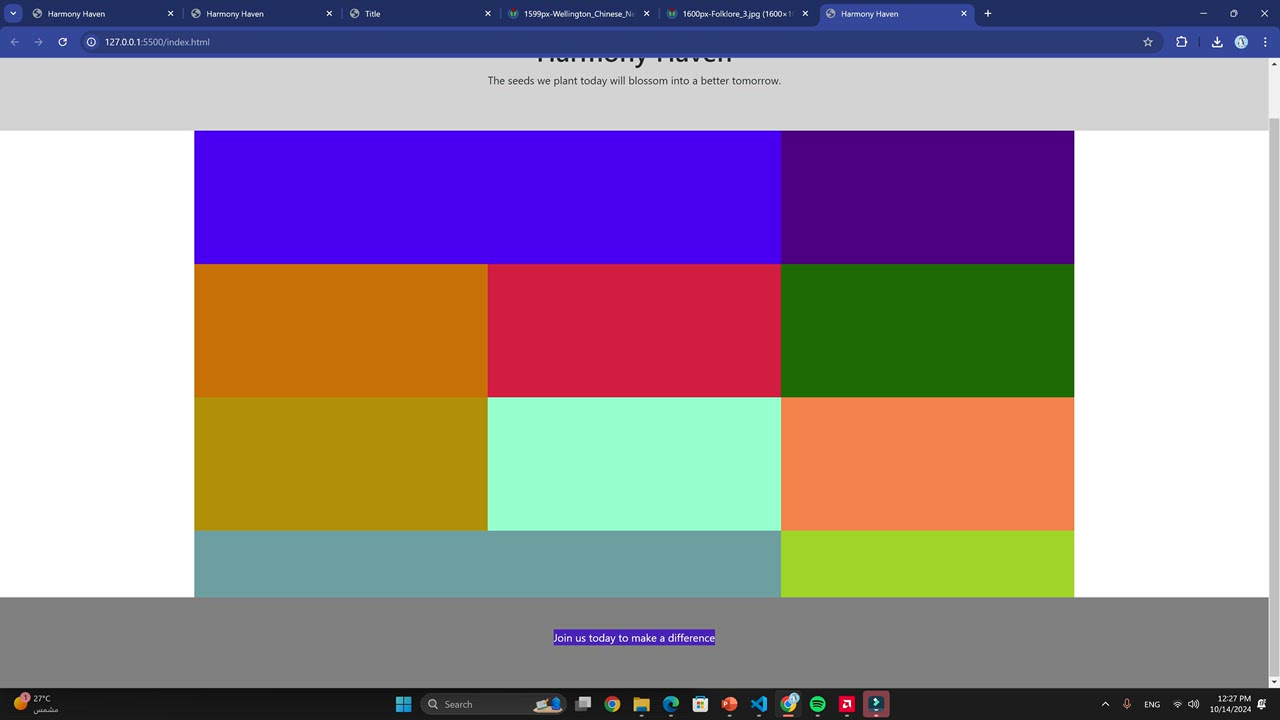Open the Wi-Fi network icon in tray

1177,704
